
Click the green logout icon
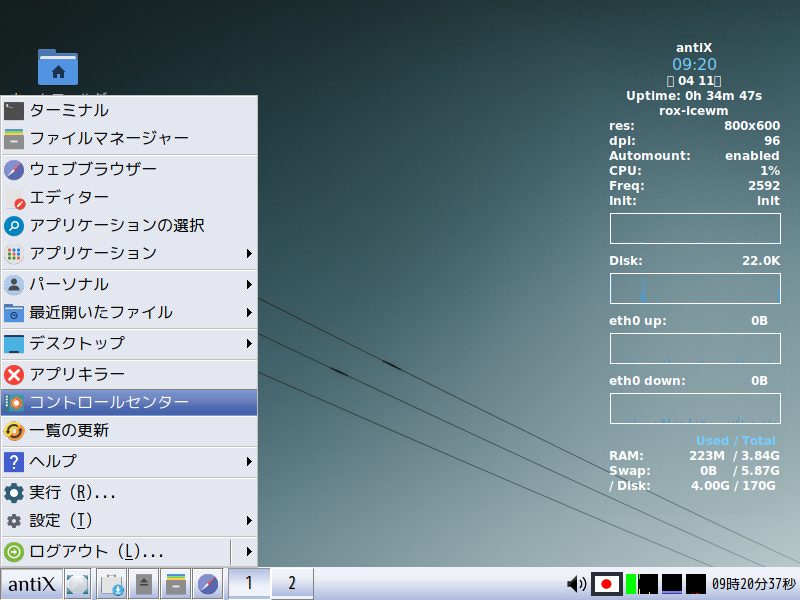click(x=14, y=552)
